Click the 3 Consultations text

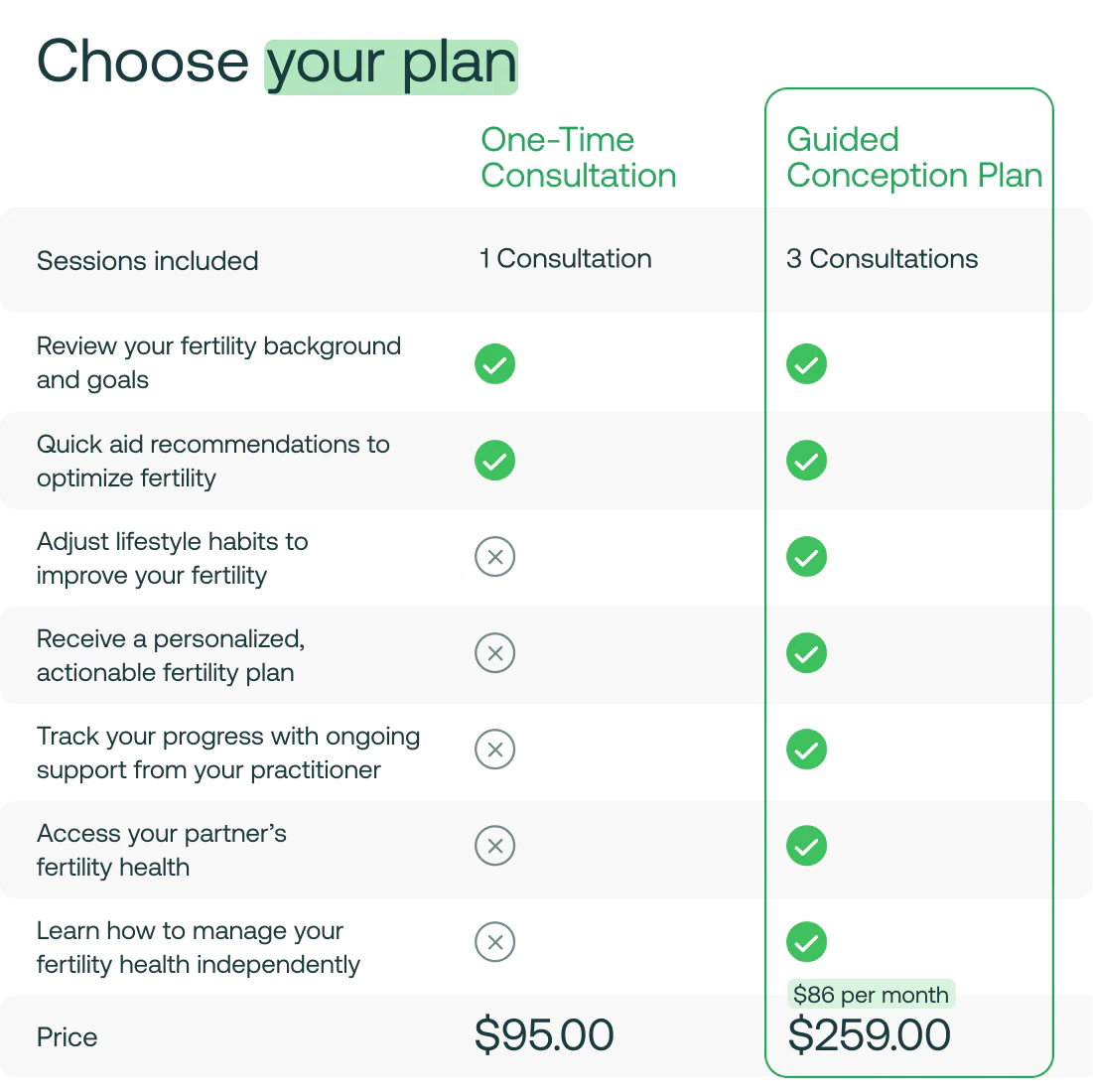882,259
